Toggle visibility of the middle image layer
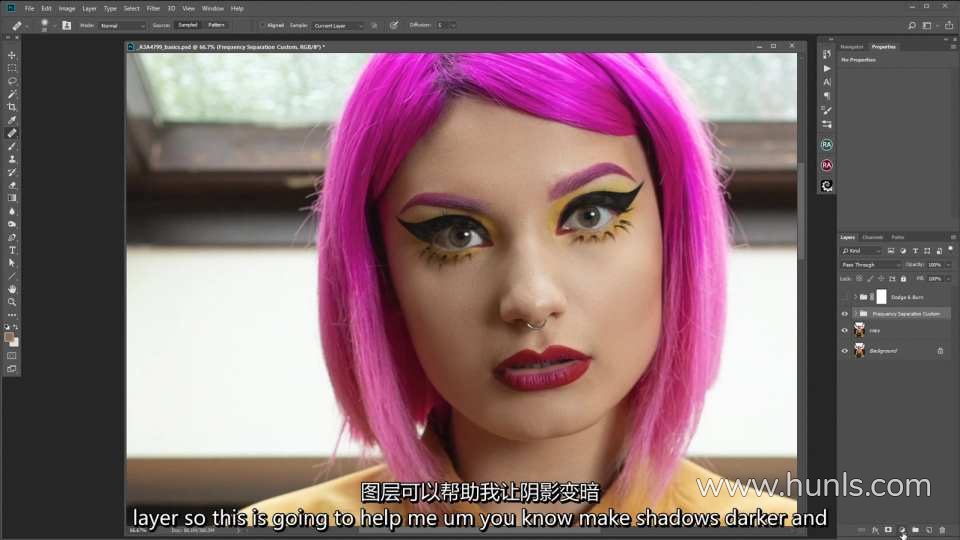The width and height of the screenshot is (960, 540). click(844, 331)
